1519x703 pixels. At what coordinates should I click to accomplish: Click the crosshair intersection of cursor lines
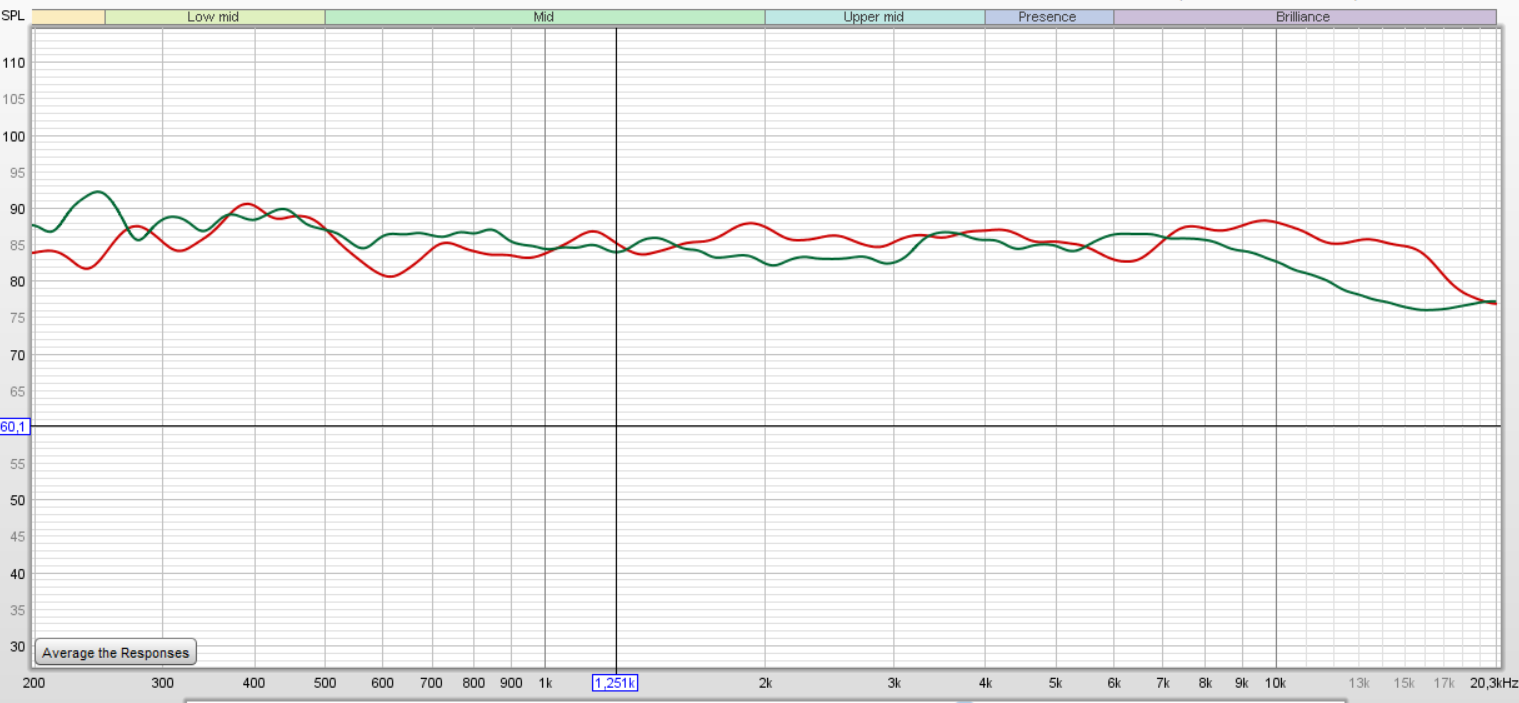(x=616, y=426)
